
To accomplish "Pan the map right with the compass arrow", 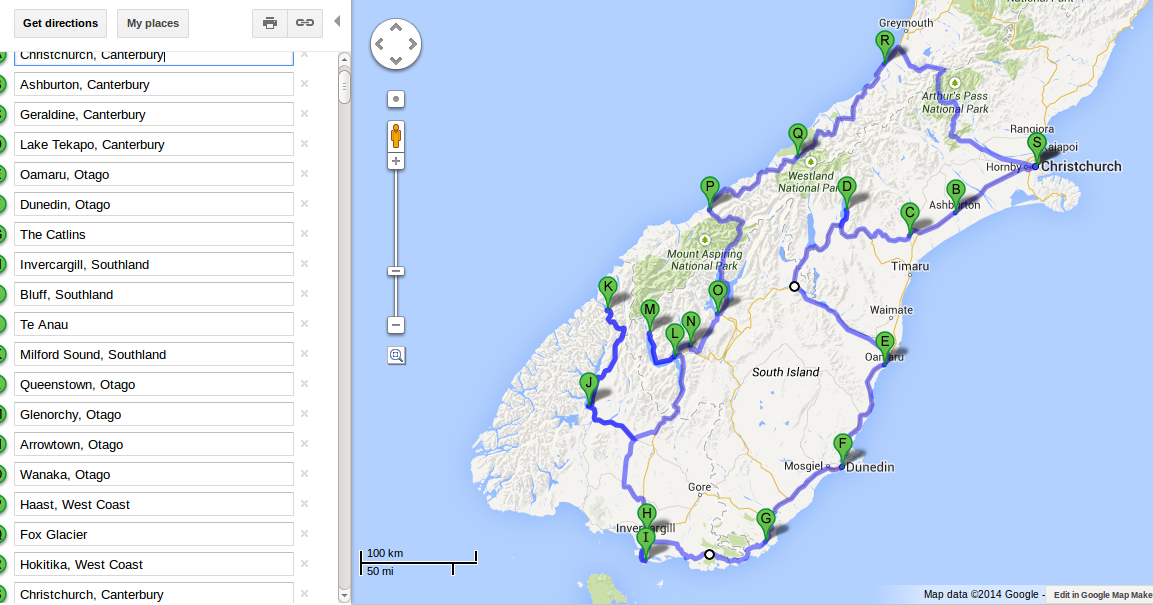I will coord(413,44).
